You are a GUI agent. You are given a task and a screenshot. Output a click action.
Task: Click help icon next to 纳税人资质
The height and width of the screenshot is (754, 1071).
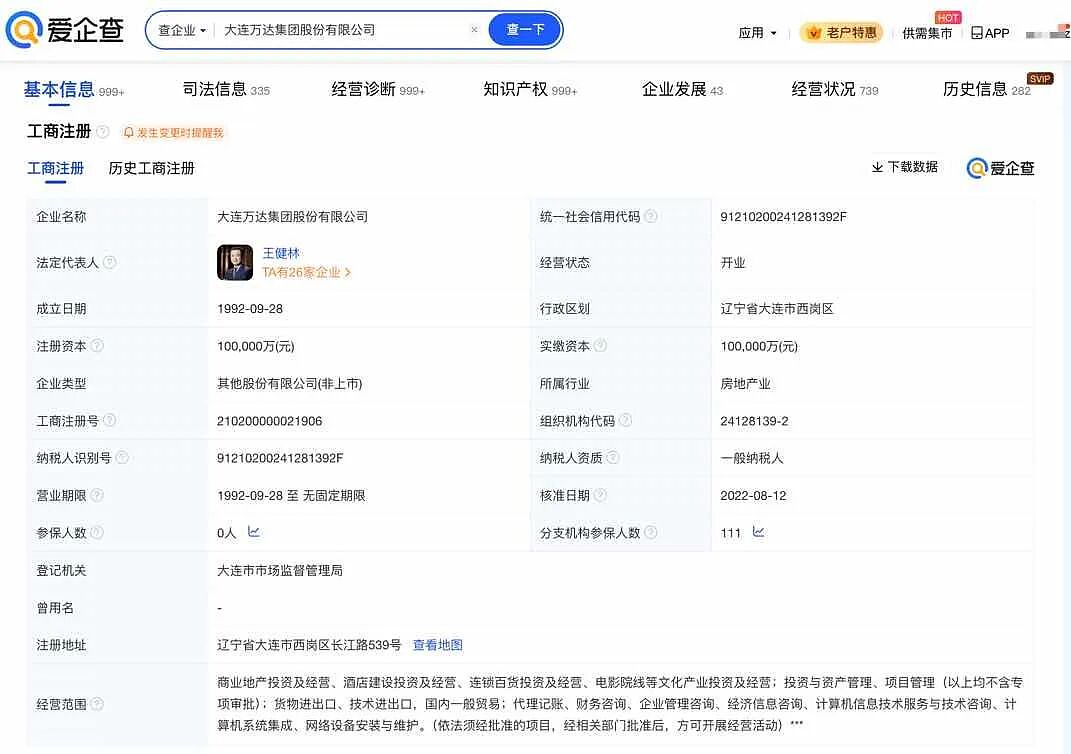click(x=613, y=458)
